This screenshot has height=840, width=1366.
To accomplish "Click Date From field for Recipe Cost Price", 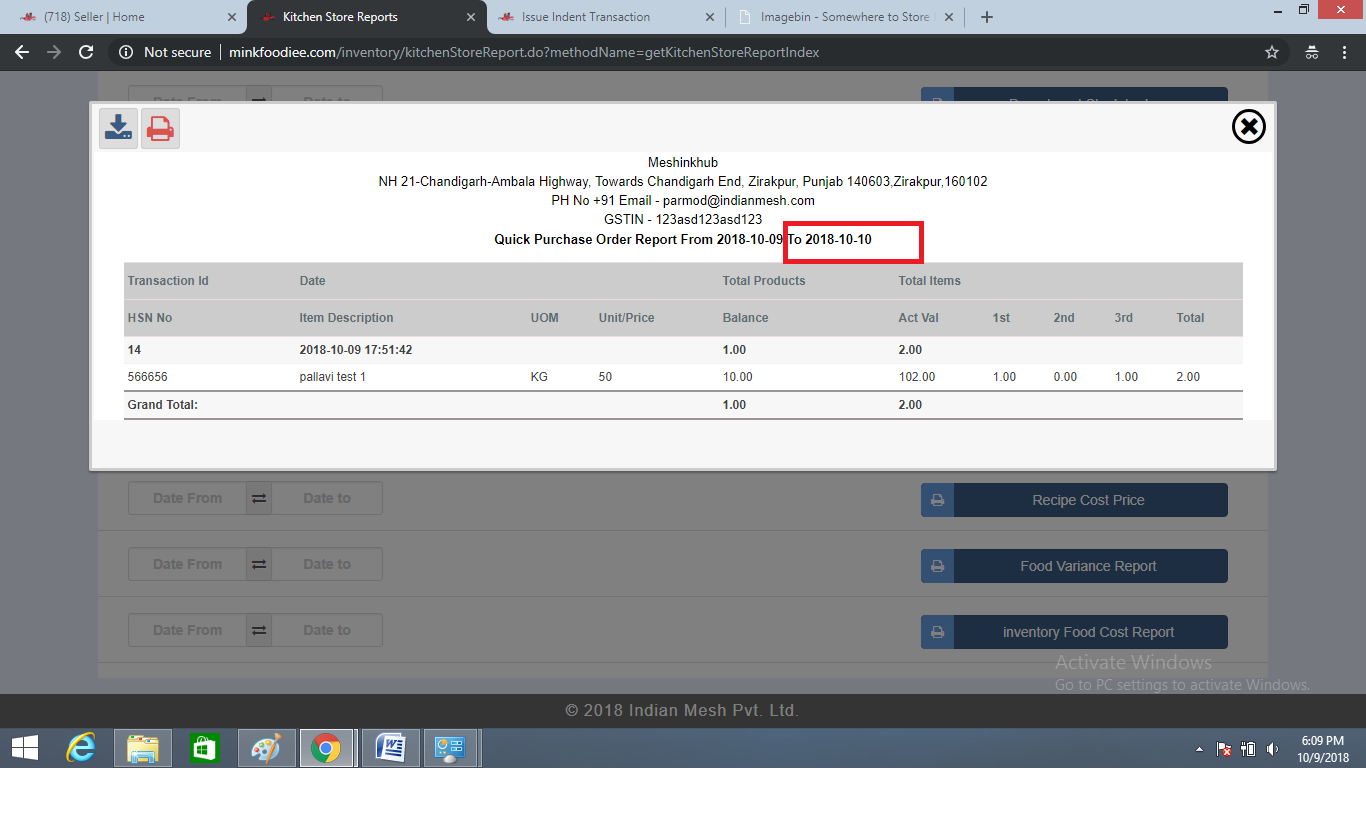I will click(187, 498).
